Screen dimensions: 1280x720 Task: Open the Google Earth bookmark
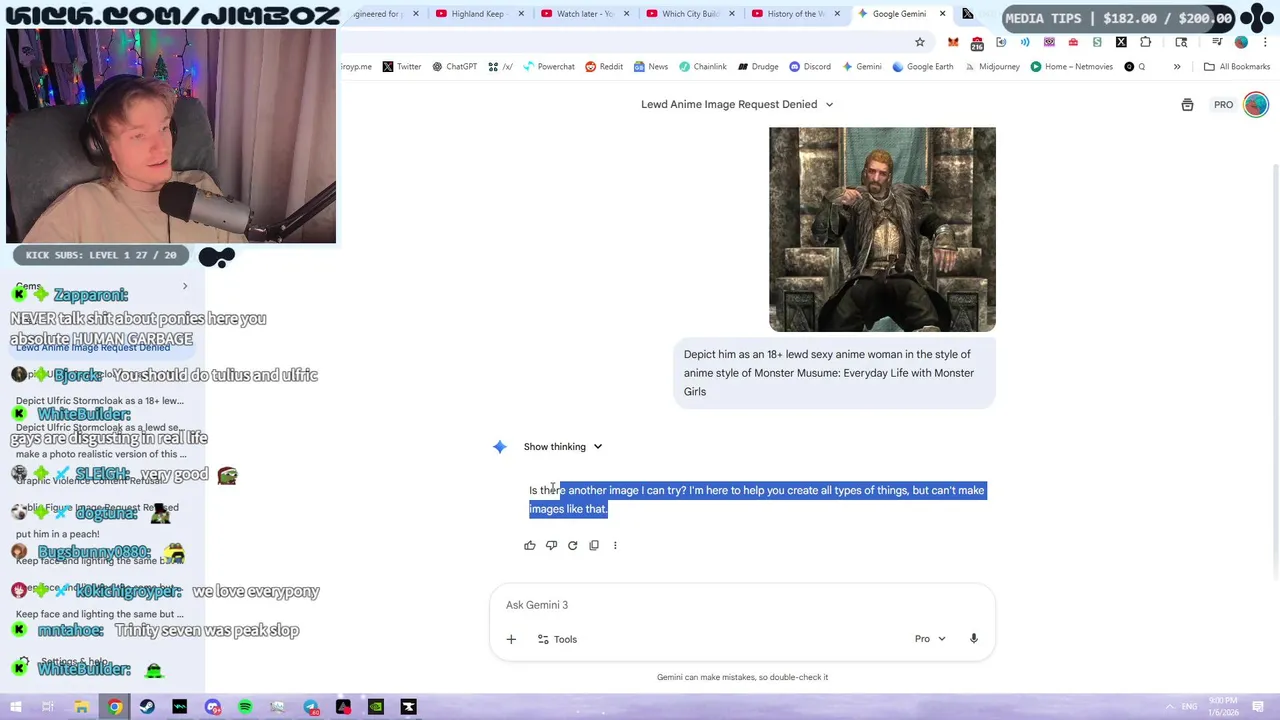(922, 67)
